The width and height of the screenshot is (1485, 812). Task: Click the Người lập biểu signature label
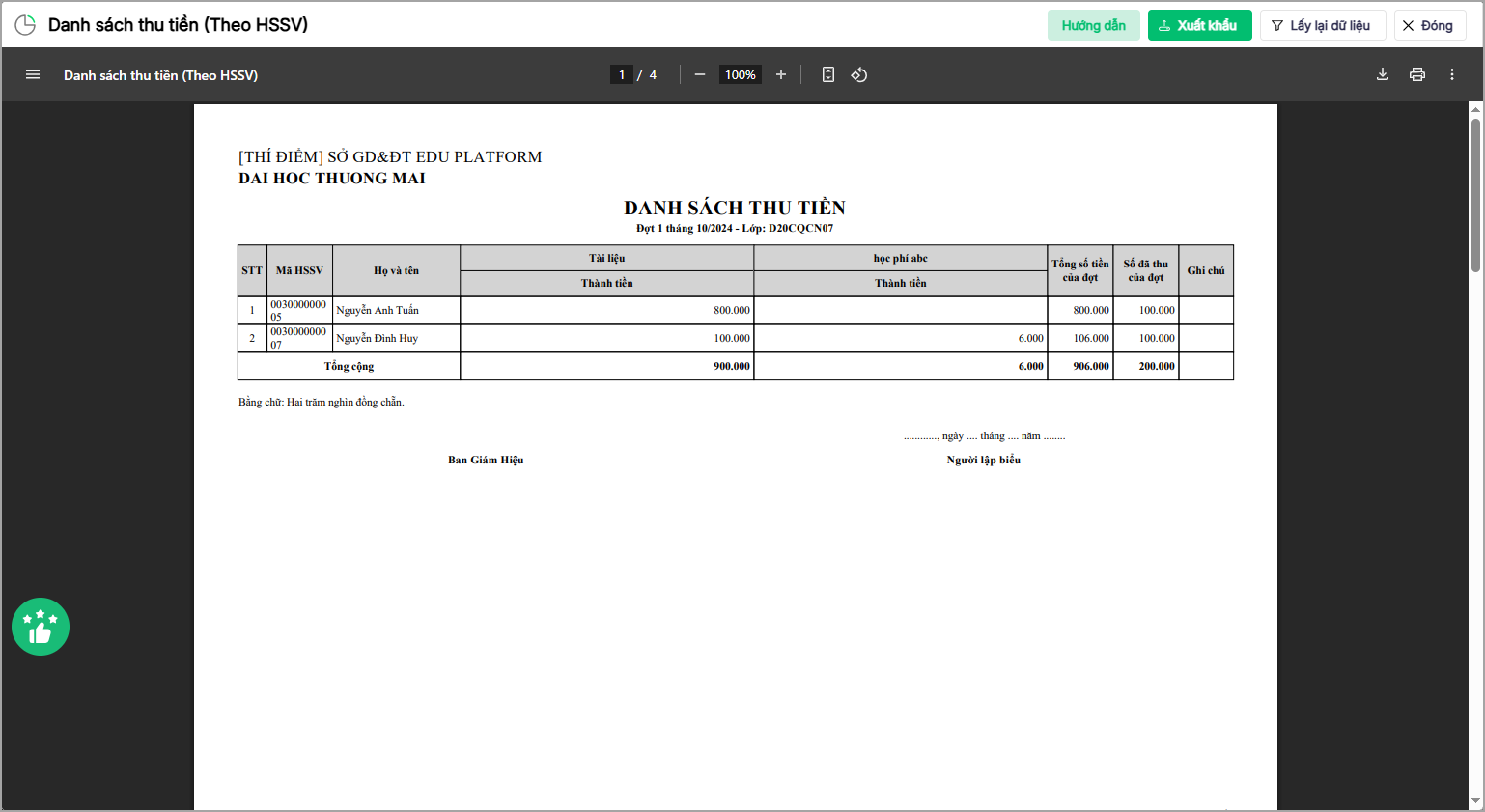point(984,460)
